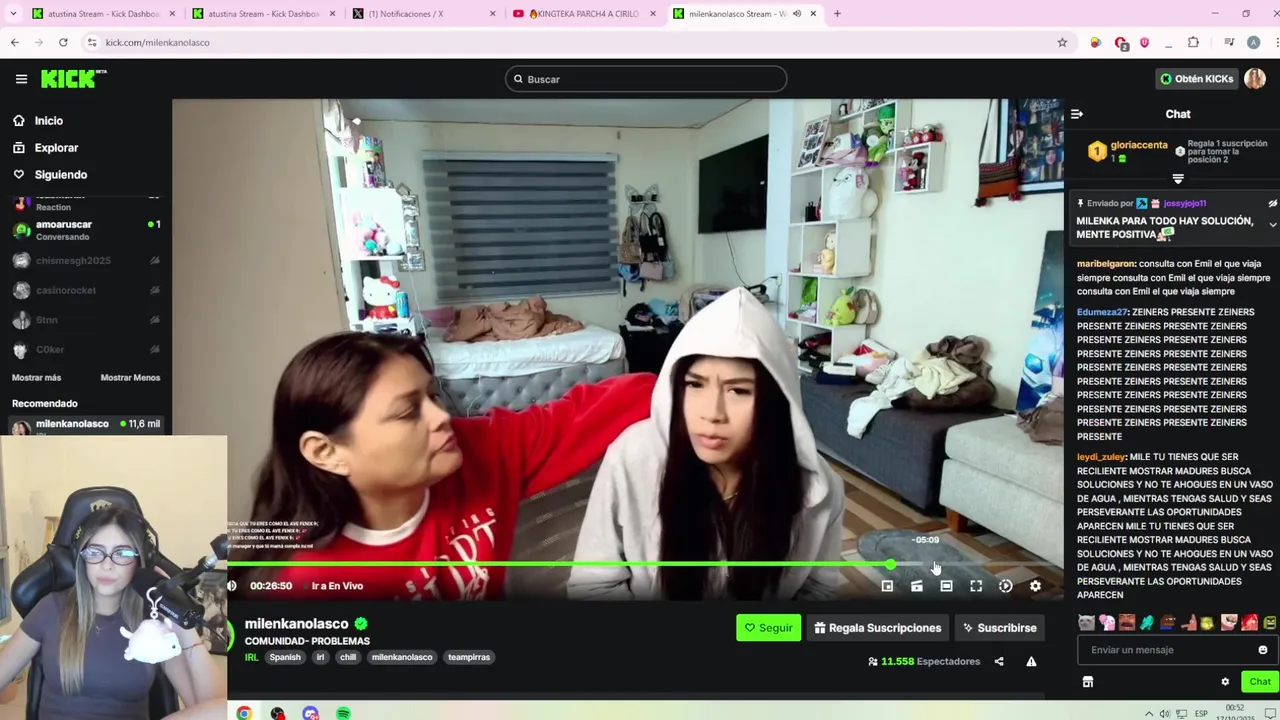The image size is (1280, 720).
Task: Open the hamburger menu next to KICK logo
Action: tap(21, 79)
